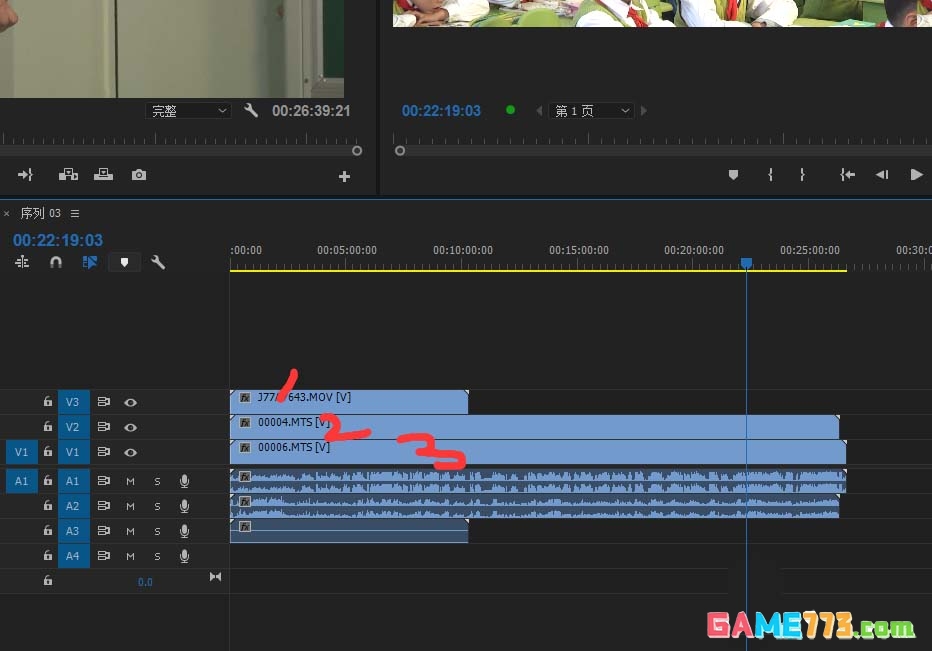Click the A1 source patch button

pyautogui.click(x=22, y=481)
